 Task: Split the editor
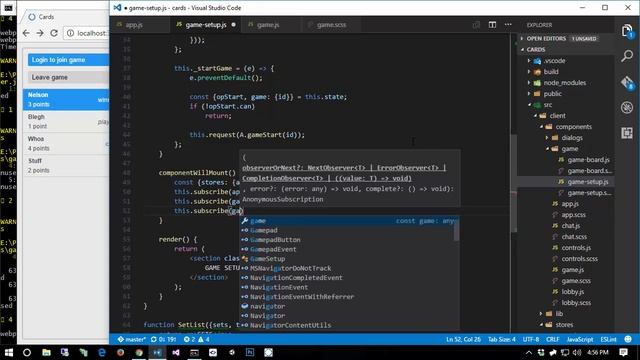tap(492, 25)
